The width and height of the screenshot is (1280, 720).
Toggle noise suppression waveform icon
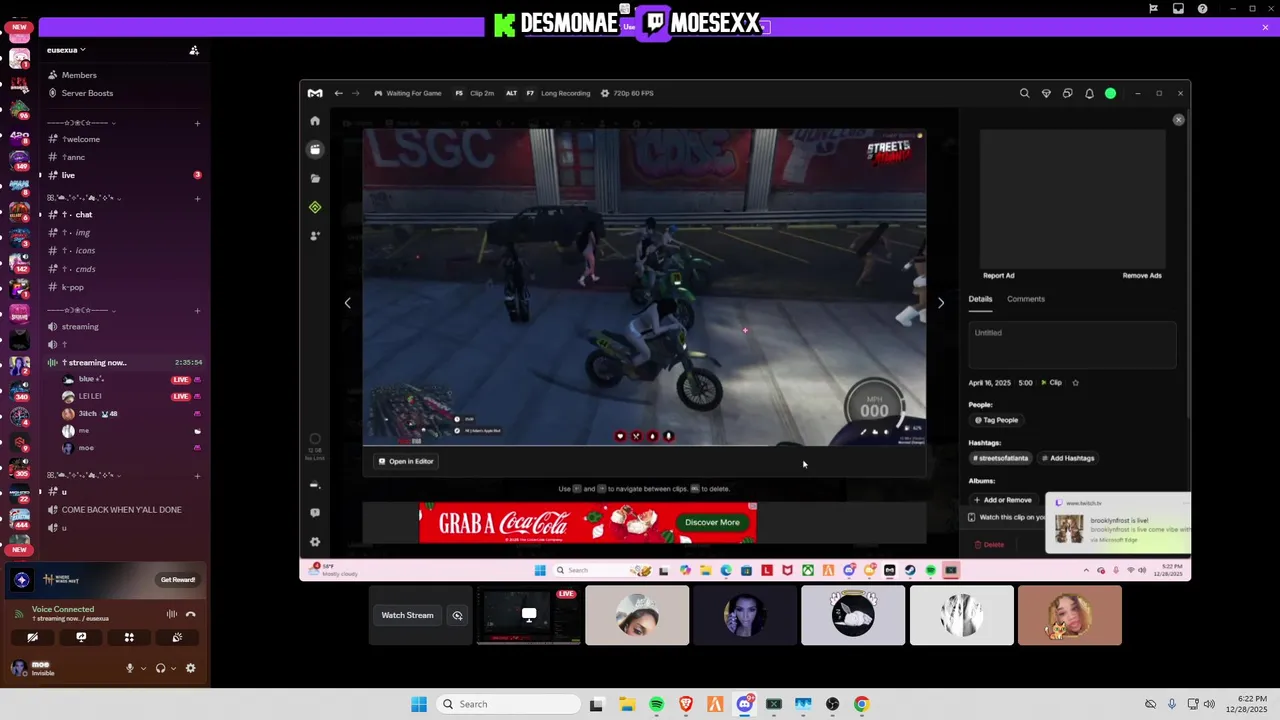coord(172,614)
